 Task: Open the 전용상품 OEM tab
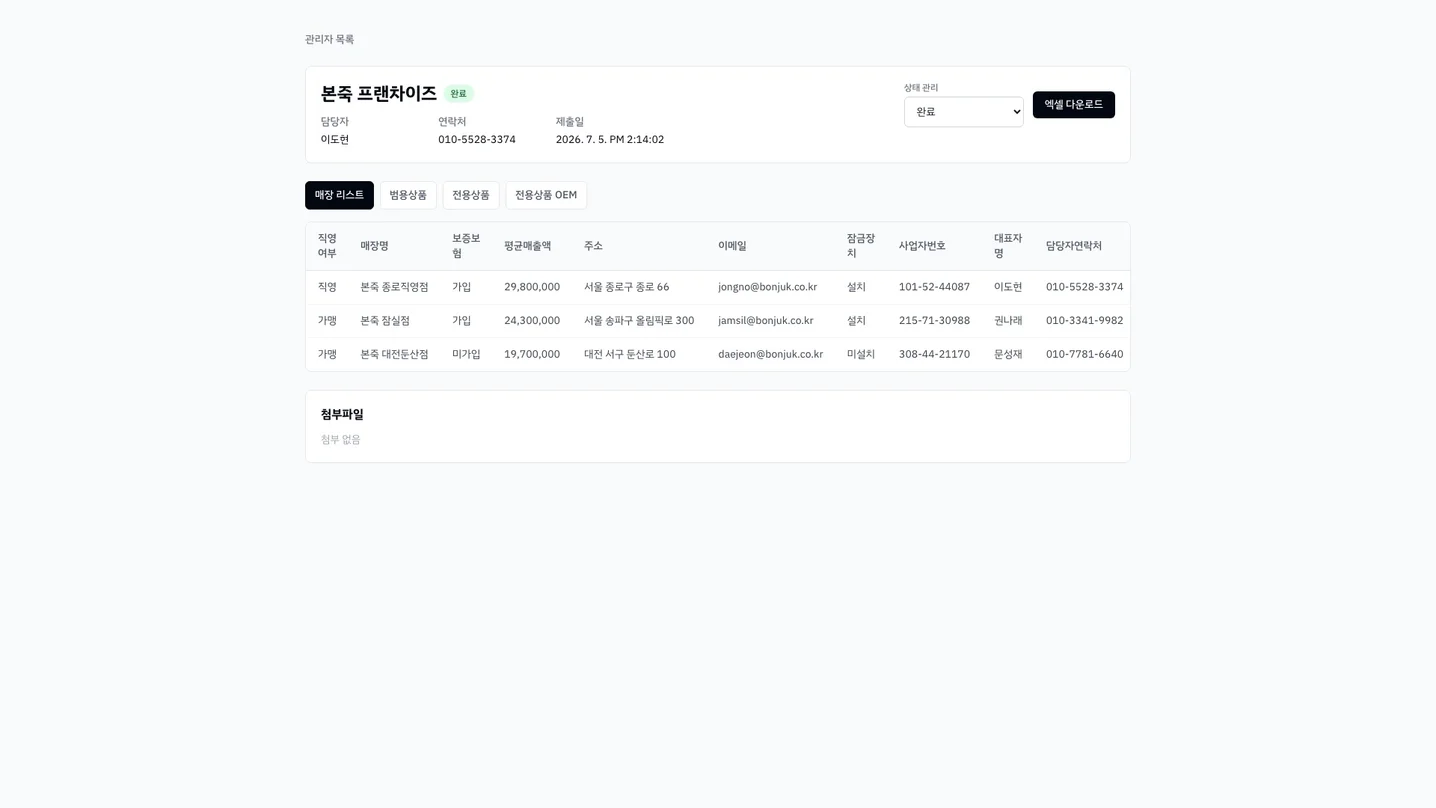pyautogui.click(x=546, y=195)
